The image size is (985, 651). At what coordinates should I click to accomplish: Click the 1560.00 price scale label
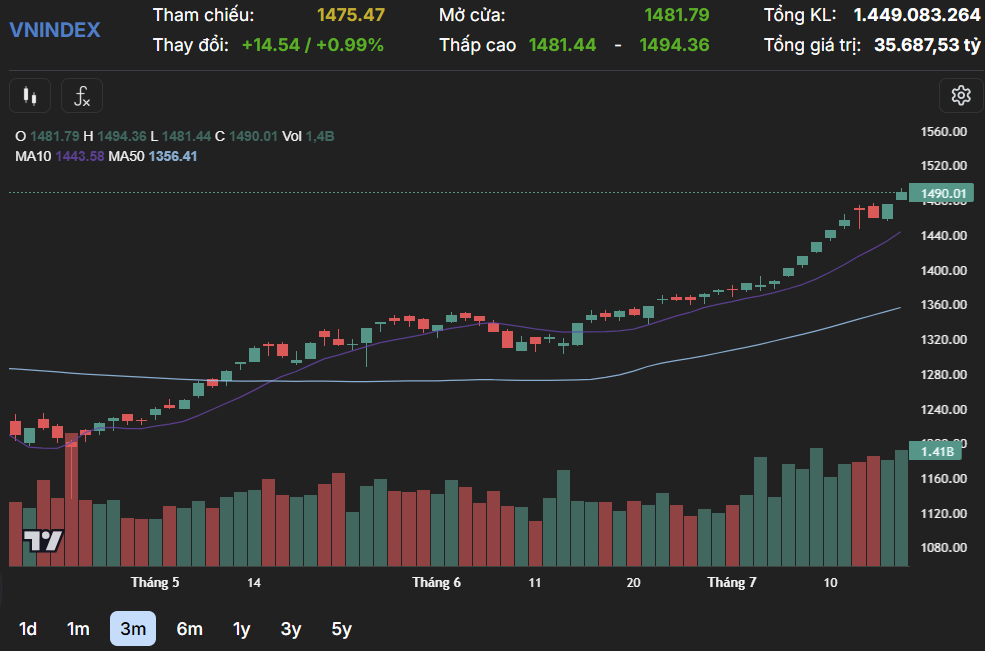point(943,132)
